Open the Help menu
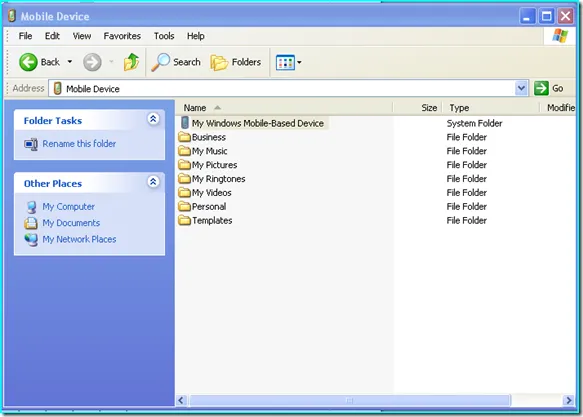Screen dimensions: 583x417 click(196, 36)
